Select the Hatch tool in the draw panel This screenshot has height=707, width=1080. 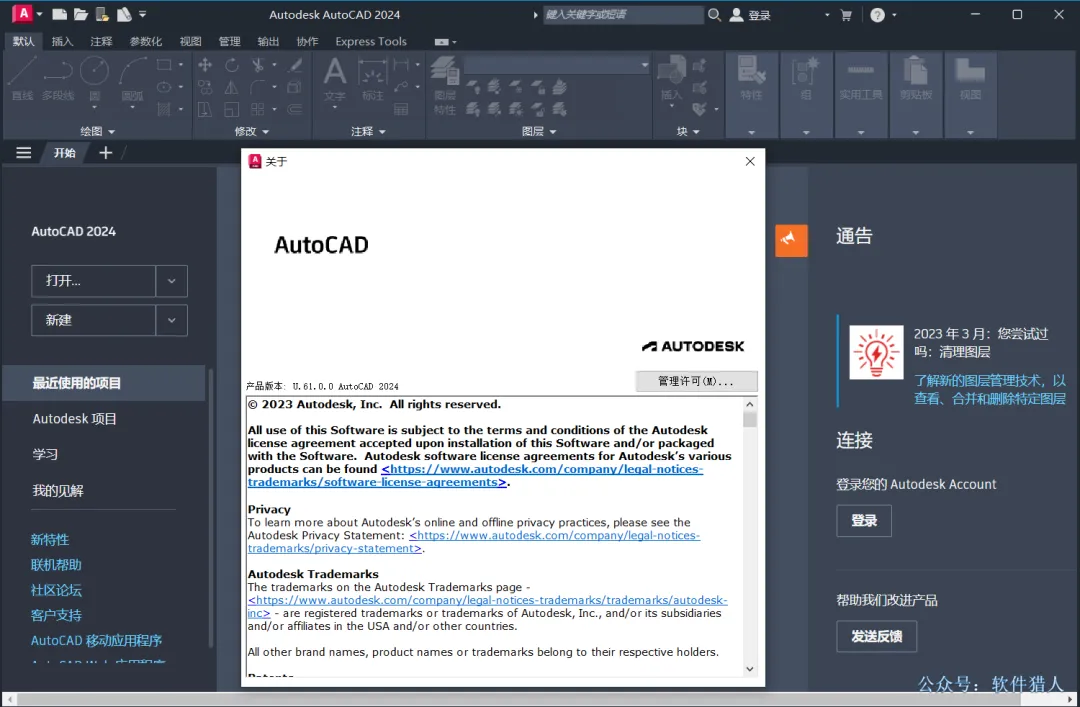point(164,109)
